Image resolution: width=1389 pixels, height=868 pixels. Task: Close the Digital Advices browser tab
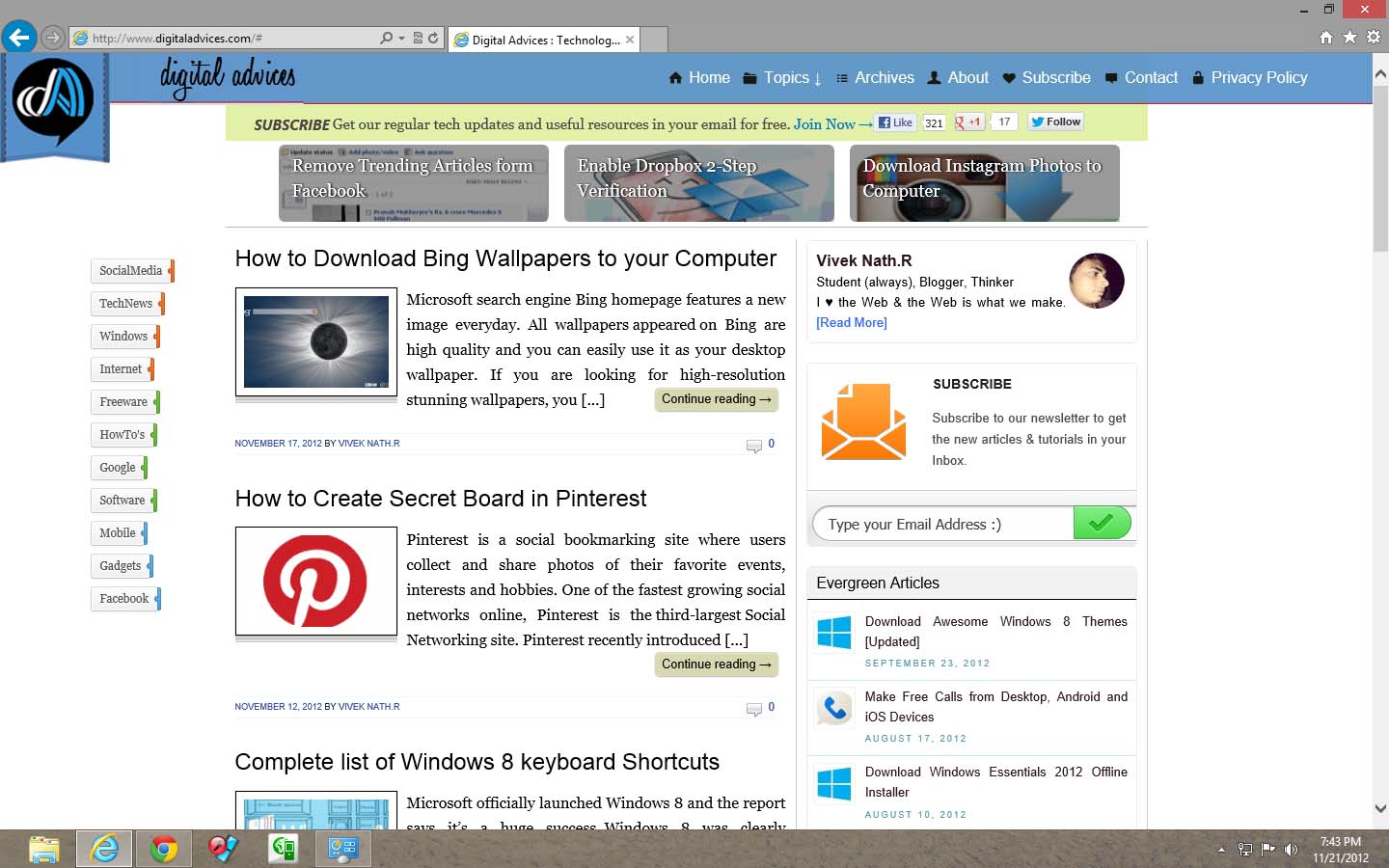(x=630, y=40)
